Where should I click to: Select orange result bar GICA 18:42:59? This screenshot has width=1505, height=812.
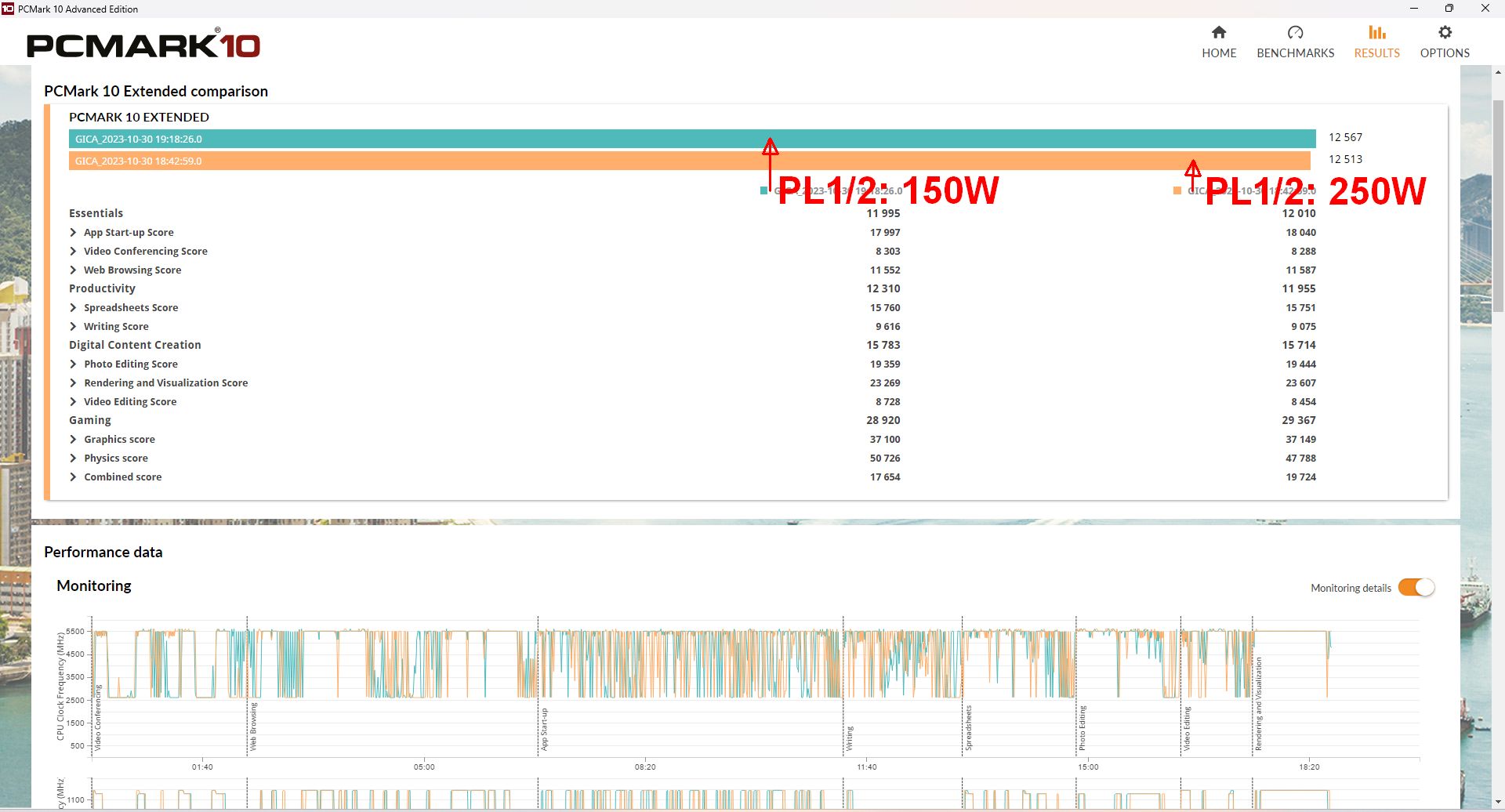pyautogui.click(x=690, y=161)
